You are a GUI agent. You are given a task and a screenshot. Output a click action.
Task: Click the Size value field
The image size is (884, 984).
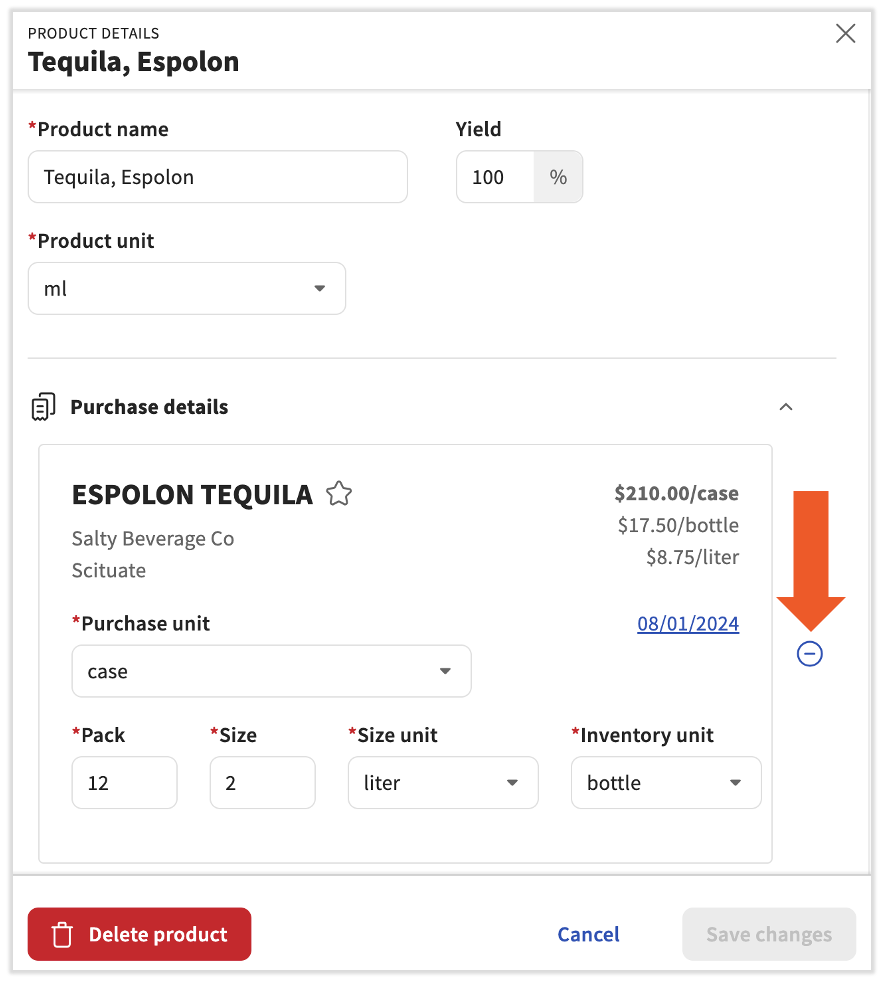pyautogui.click(x=262, y=783)
